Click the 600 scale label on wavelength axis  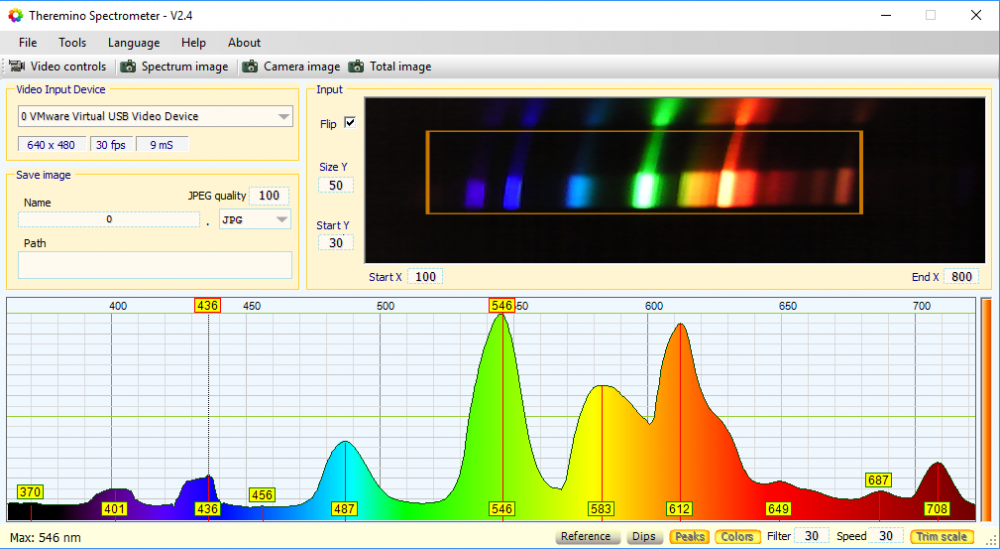click(654, 306)
